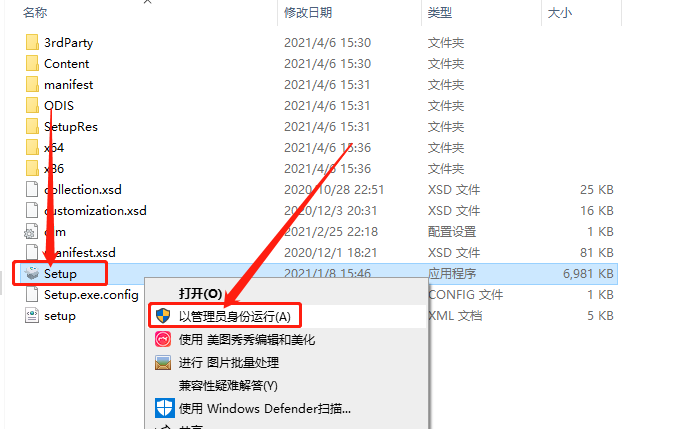Choose 打开(O) from the context menu
This screenshot has width=685, height=429.
click(x=200, y=293)
